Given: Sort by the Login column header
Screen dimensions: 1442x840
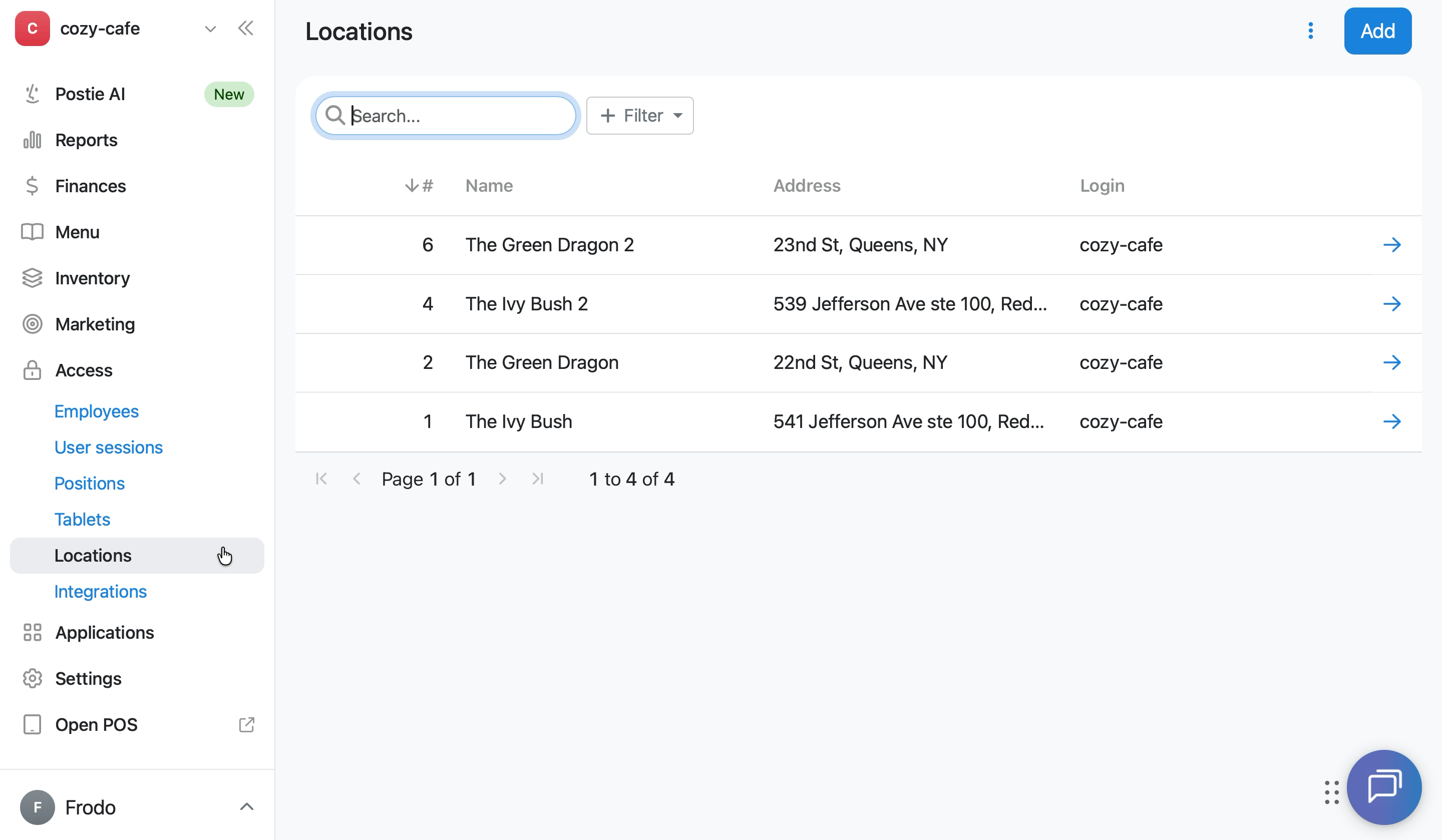Looking at the screenshot, I should pyautogui.click(x=1102, y=186).
